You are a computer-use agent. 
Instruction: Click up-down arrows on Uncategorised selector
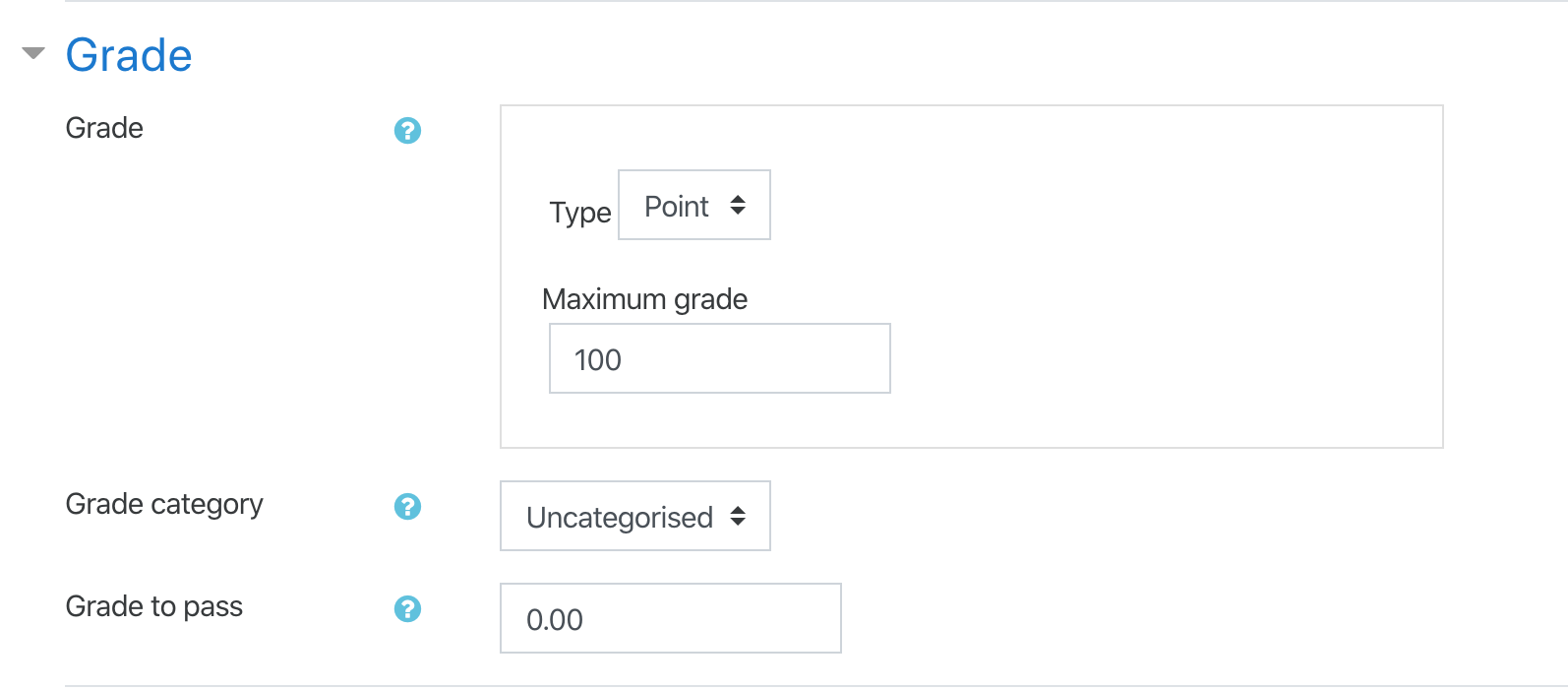point(738,516)
